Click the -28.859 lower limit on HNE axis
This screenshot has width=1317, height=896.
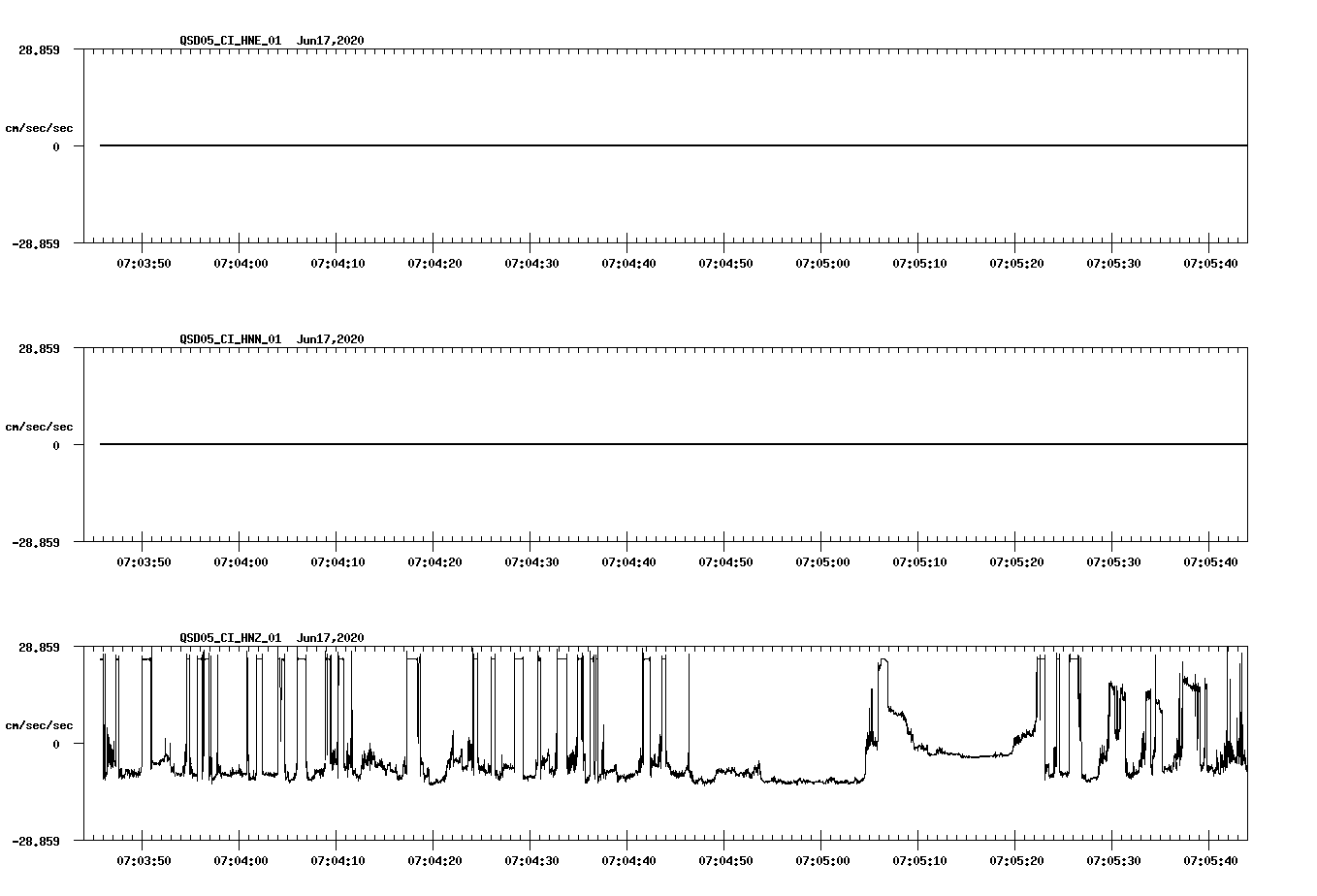click(36, 243)
